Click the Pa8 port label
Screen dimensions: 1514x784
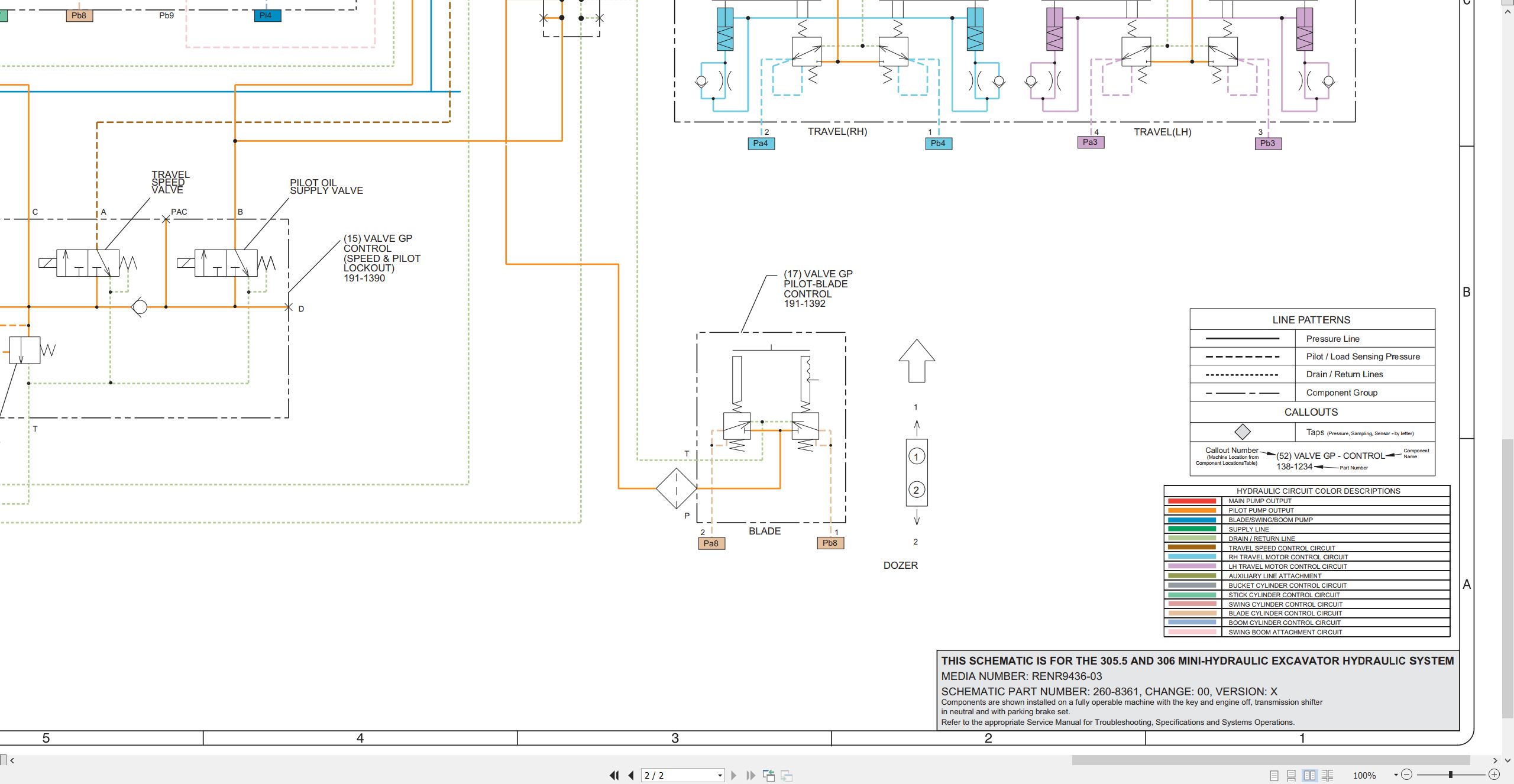tap(711, 543)
